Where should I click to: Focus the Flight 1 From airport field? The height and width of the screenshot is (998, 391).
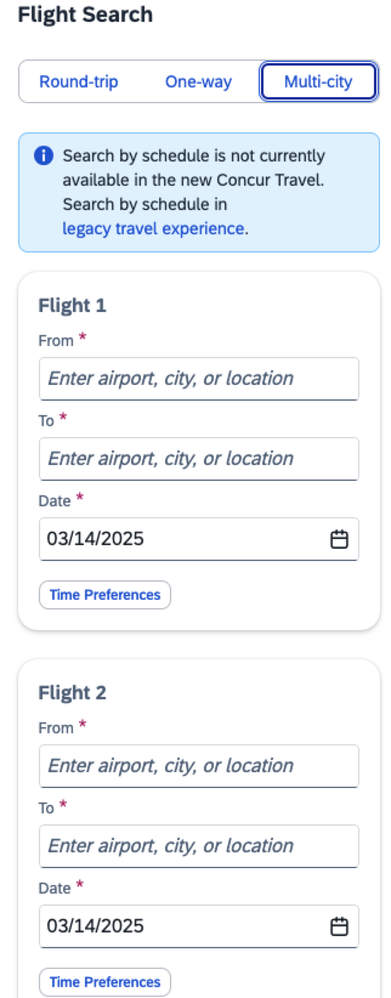click(x=199, y=379)
